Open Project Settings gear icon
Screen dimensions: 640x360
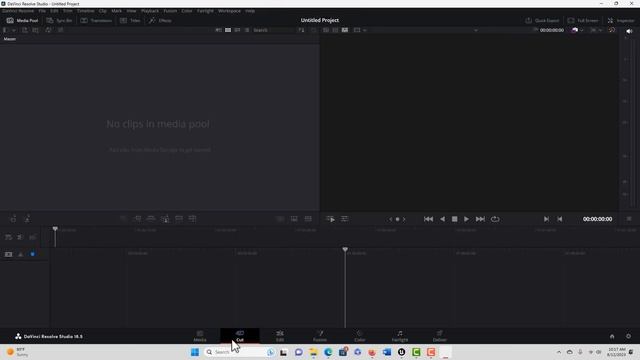point(628,336)
